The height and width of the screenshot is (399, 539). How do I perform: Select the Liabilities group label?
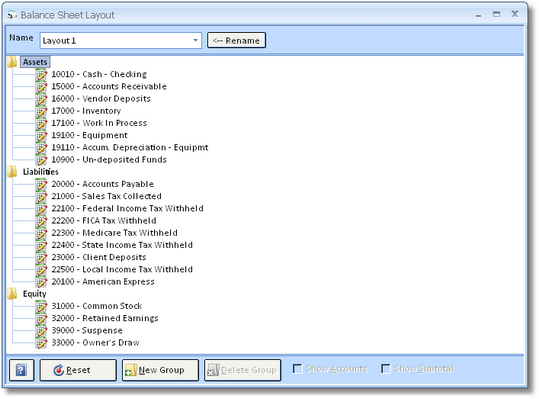(x=41, y=172)
